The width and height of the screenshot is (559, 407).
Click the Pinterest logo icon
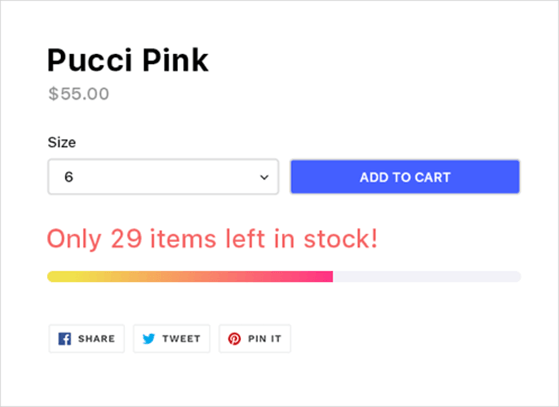click(234, 339)
